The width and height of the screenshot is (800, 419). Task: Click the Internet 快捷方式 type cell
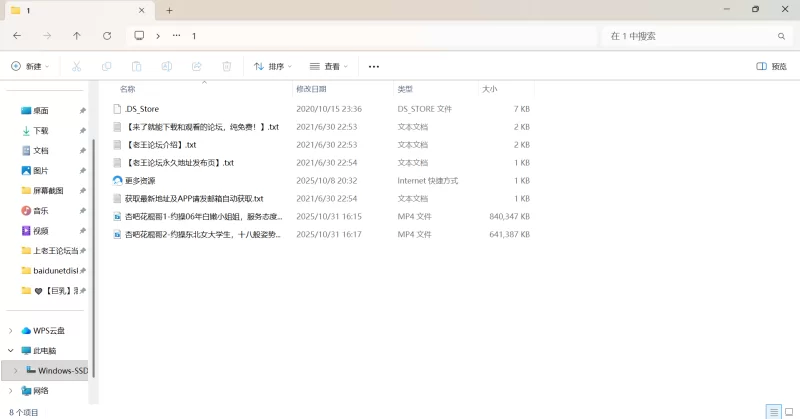tap(428, 181)
